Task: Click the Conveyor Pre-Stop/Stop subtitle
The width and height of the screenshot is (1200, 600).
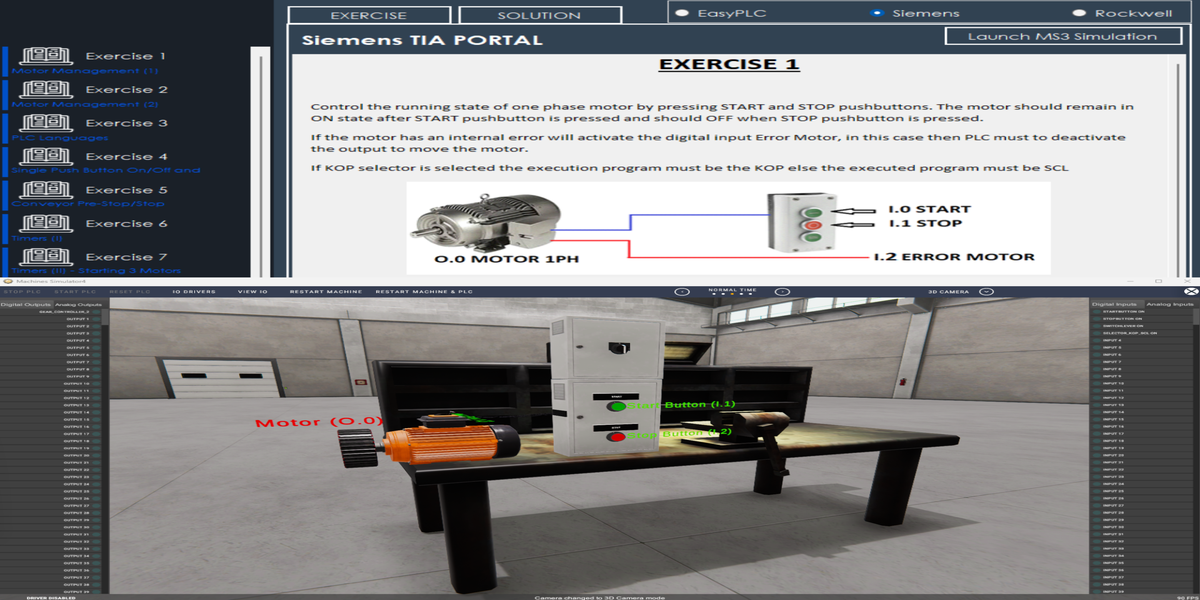Action: tap(89, 205)
